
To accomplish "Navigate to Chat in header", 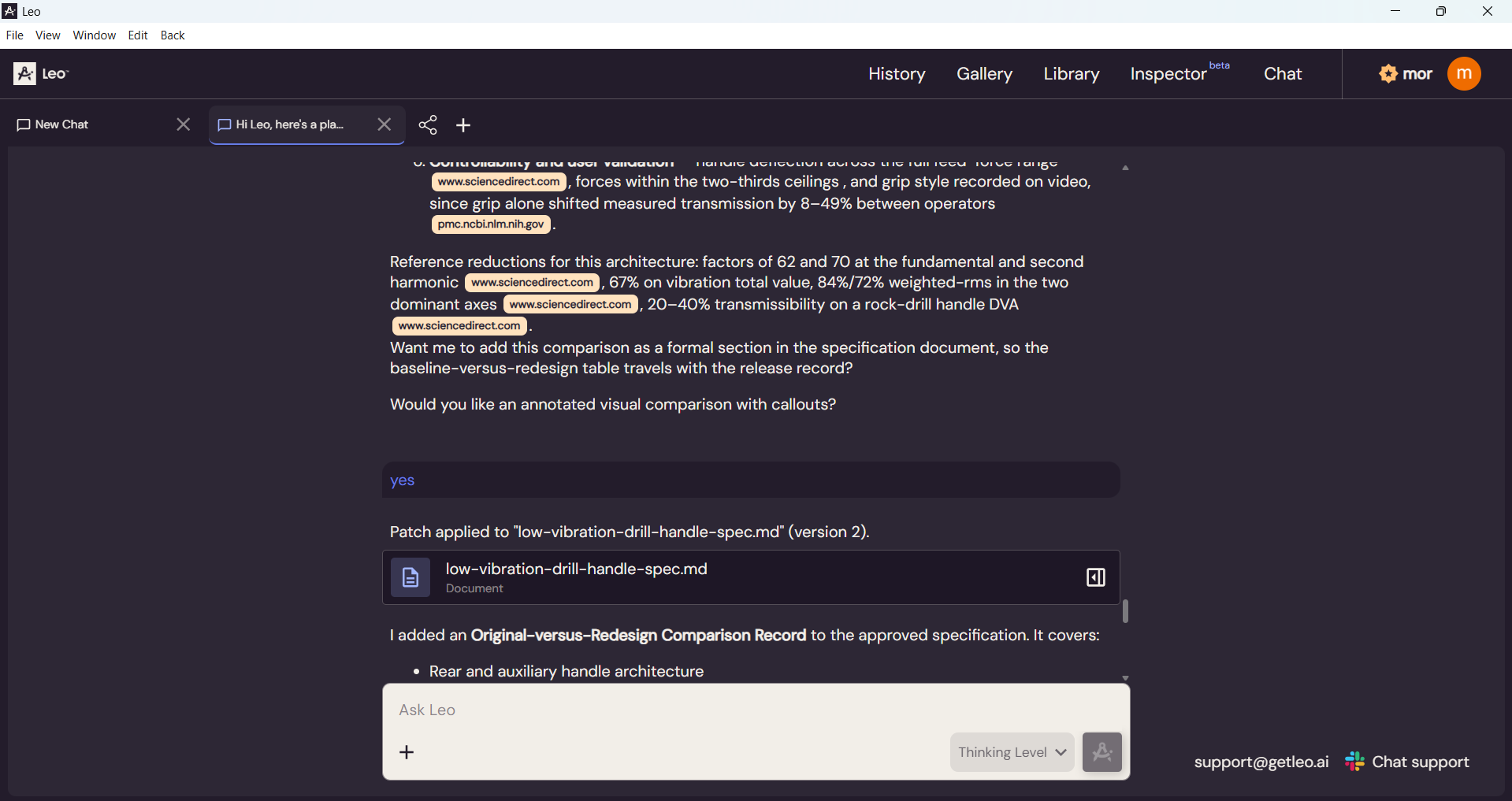I will point(1283,73).
